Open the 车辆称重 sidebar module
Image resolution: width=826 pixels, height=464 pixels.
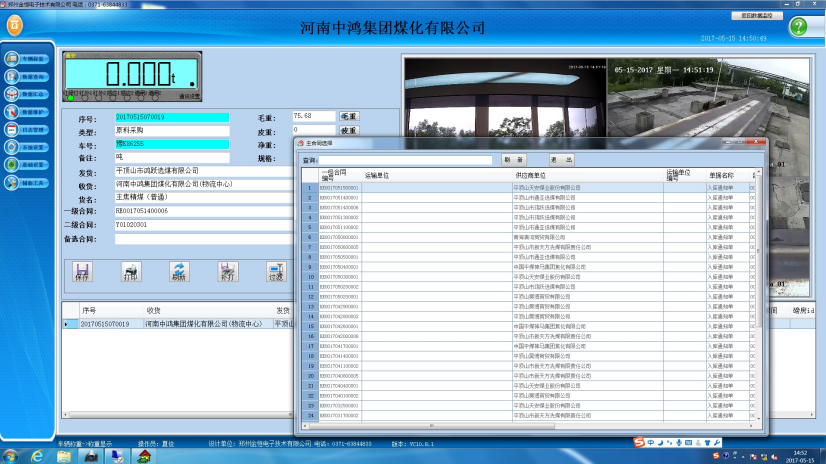tap(28, 59)
